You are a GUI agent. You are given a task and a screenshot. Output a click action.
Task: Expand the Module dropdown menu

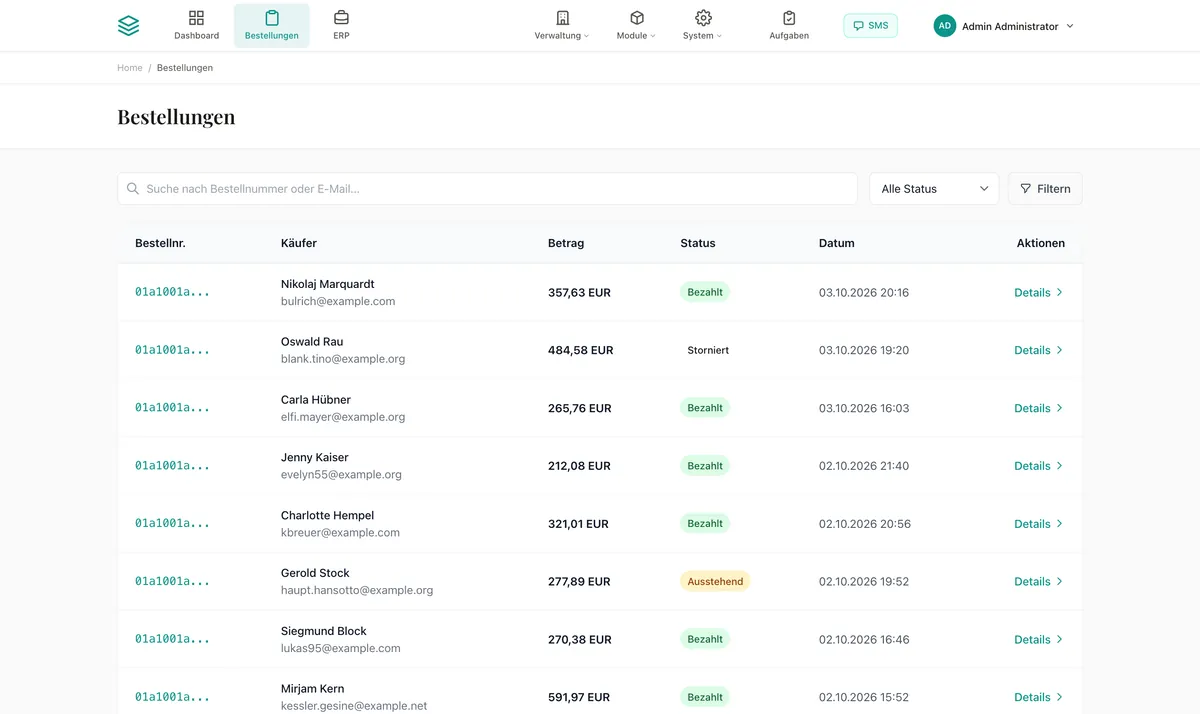point(636,26)
